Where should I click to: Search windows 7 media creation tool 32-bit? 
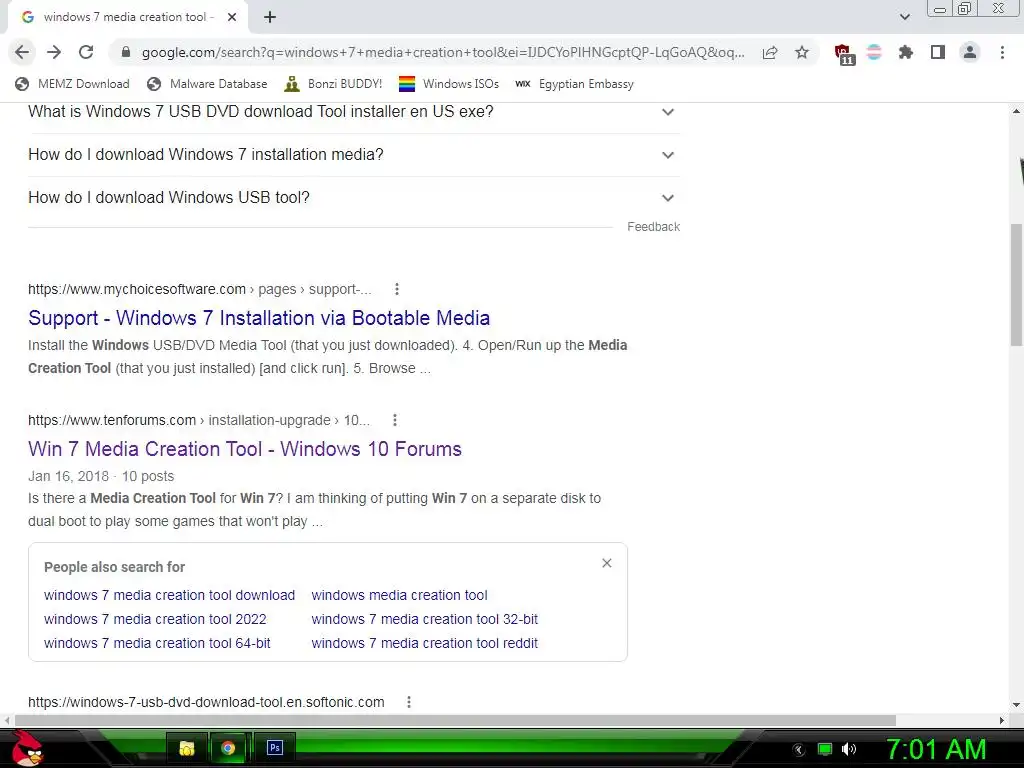point(424,619)
